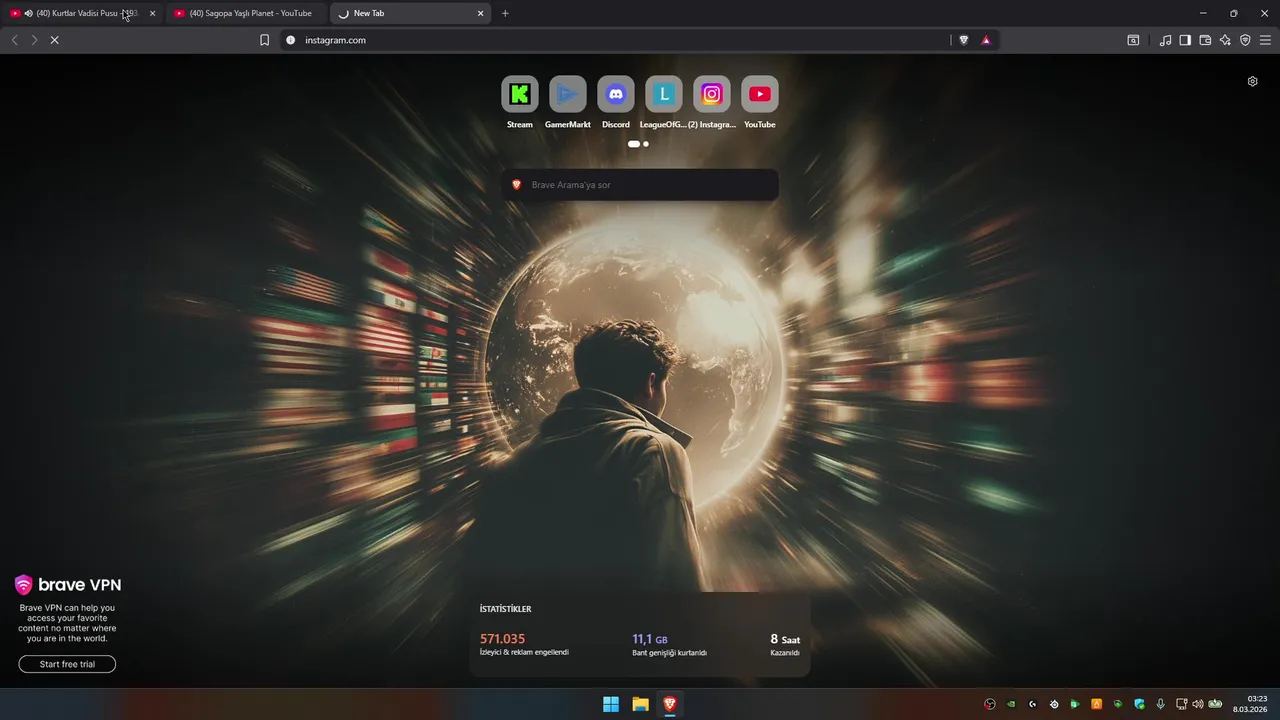Click the orange tray application icon
The width and height of the screenshot is (1280, 720).
point(1097,704)
